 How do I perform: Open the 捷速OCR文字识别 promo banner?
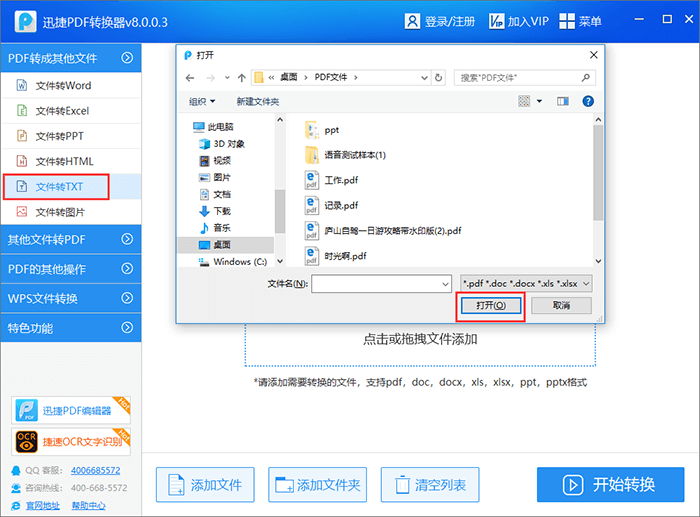(x=71, y=442)
